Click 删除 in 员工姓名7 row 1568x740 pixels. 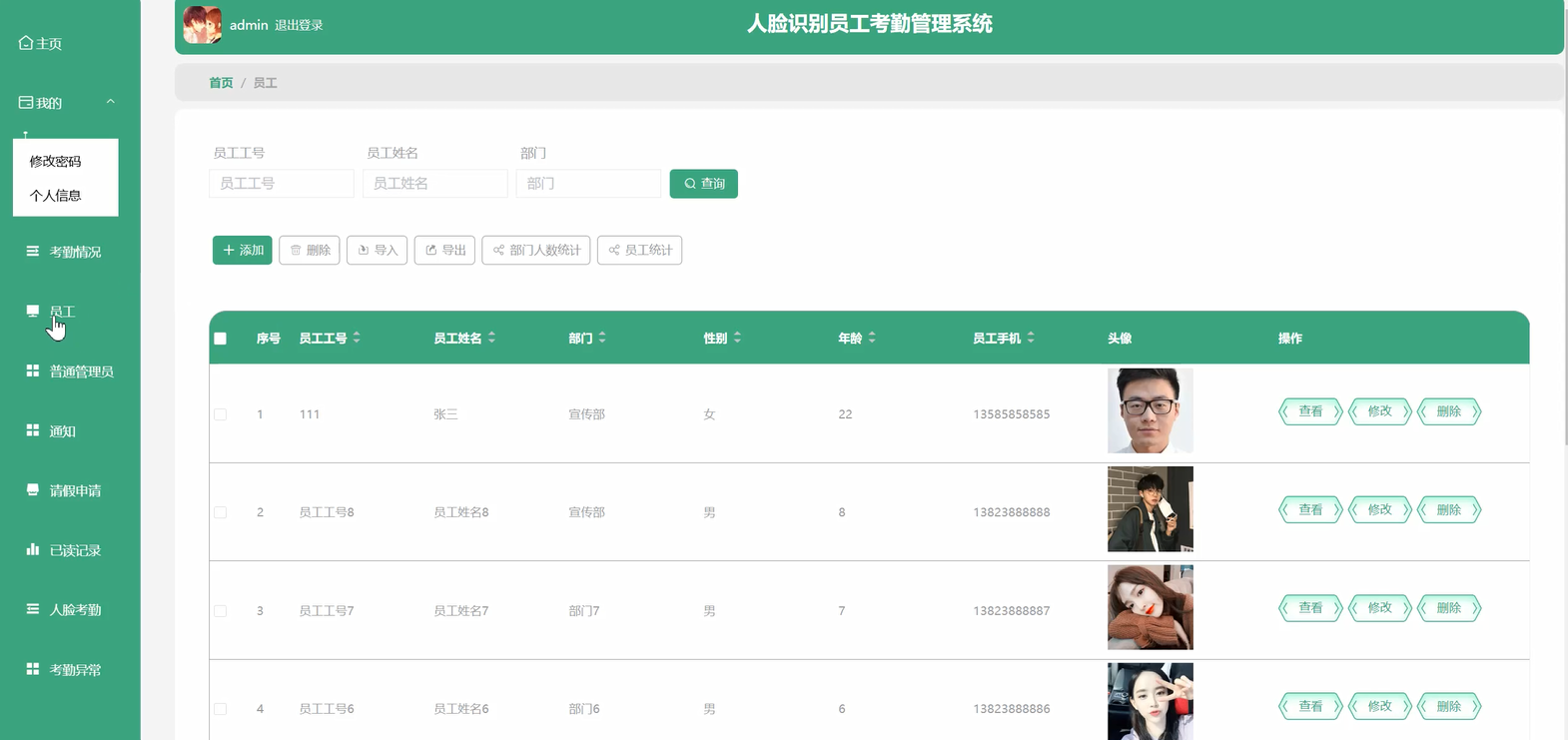pyautogui.click(x=1449, y=608)
